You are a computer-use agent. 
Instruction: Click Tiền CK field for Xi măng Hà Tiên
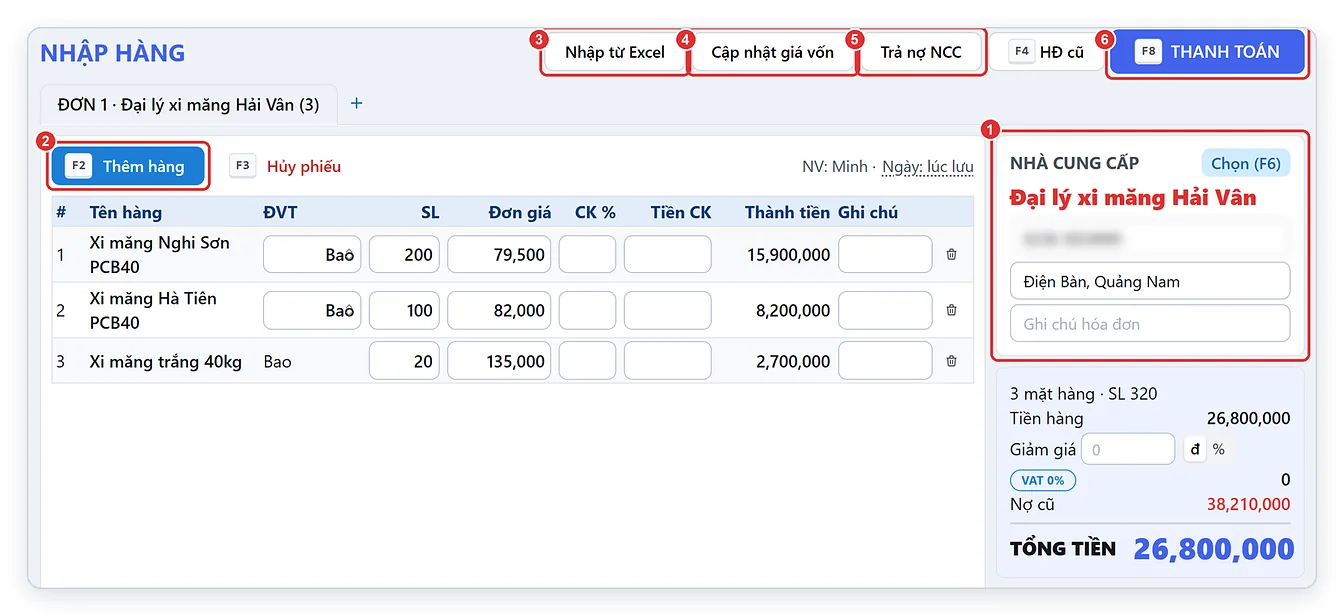point(667,311)
